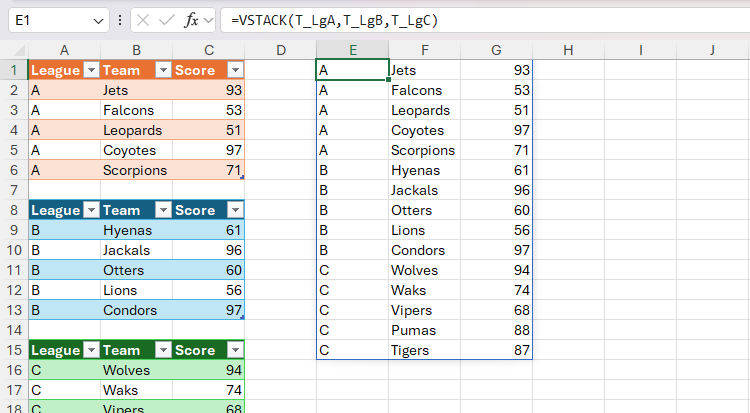Open Team filter dropdown in green table
750x413 pixels.
click(x=162, y=350)
